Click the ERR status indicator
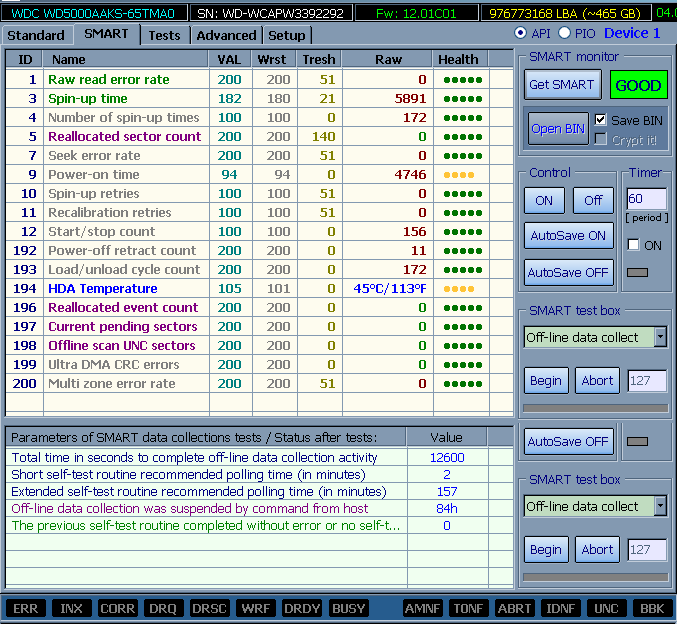 [x=25, y=609]
